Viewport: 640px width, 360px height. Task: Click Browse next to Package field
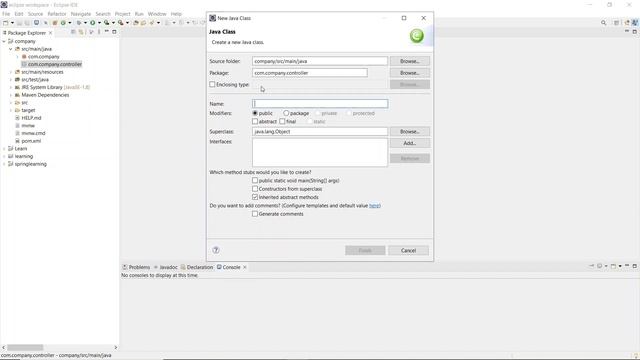410,73
